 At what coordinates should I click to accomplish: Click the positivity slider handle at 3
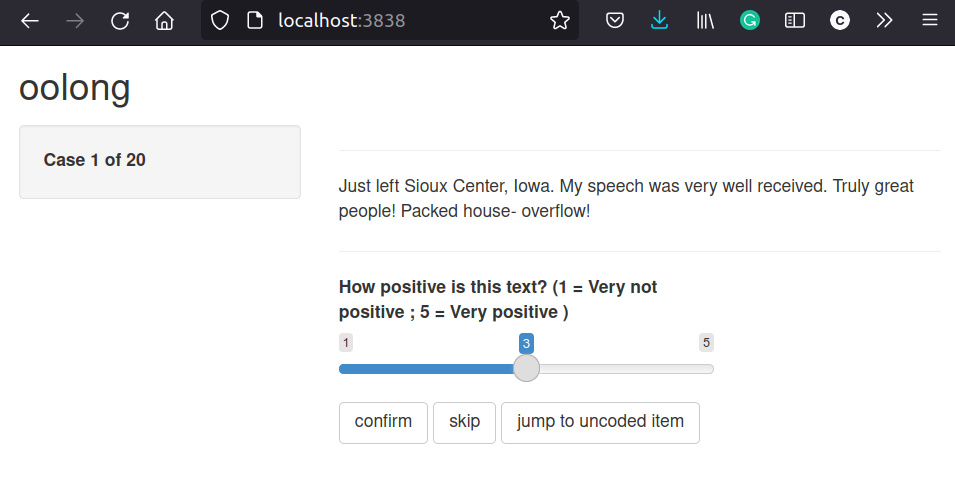(x=526, y=368)
